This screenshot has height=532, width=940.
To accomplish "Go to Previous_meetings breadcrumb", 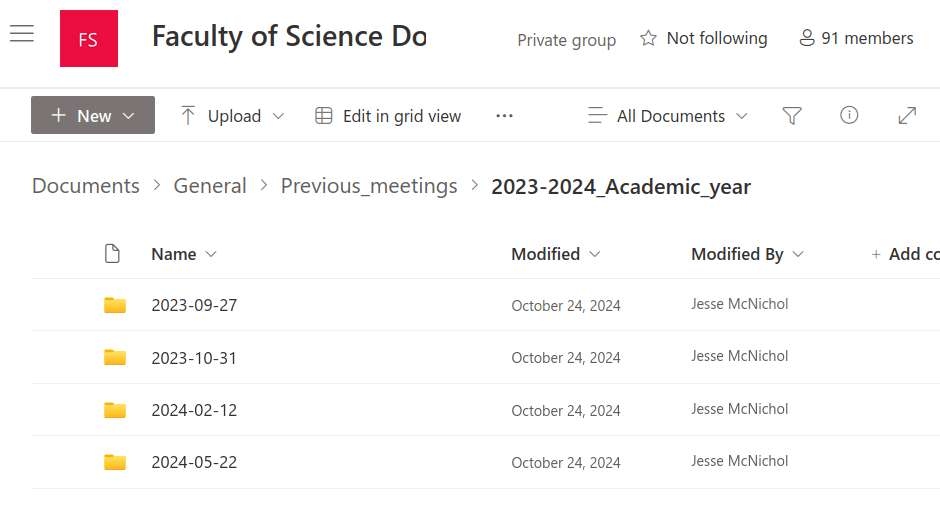I will point(369,186).
